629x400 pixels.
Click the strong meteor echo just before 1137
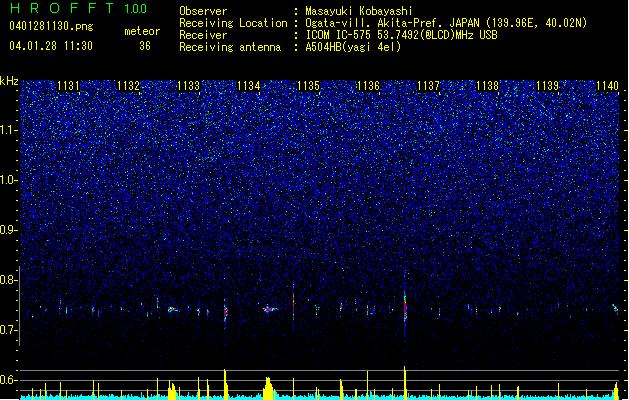(x=405, y=307)
